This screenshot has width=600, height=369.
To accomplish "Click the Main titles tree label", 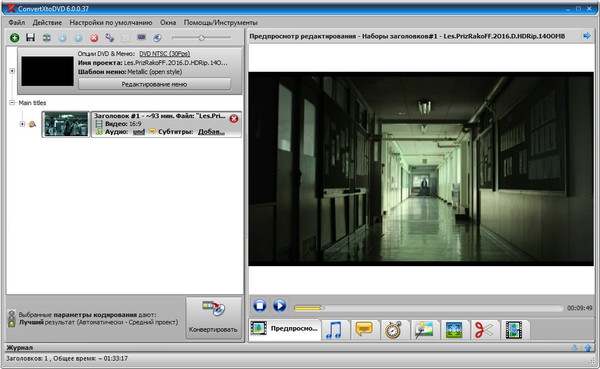I will [32, 103].
